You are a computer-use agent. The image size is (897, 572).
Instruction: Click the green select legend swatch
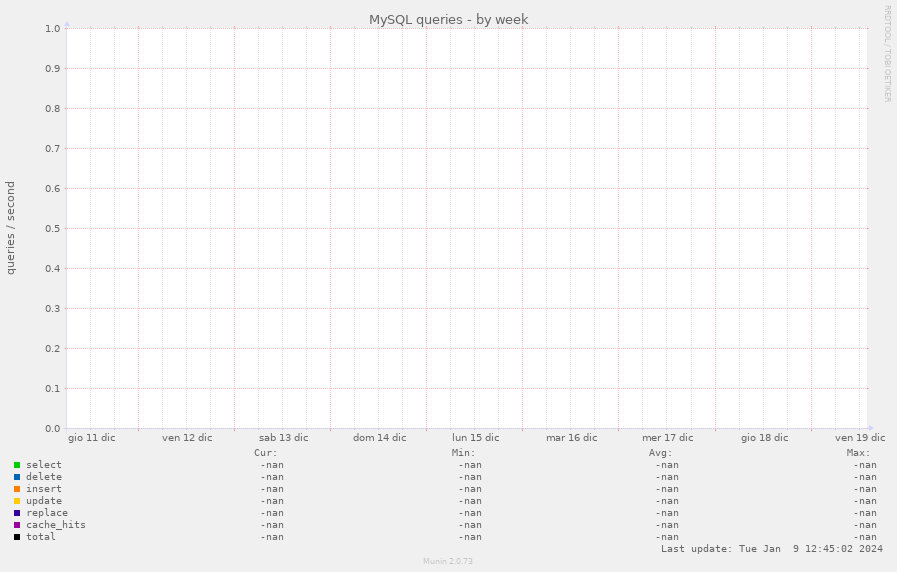pyautogui.click(x=17, y=465)
